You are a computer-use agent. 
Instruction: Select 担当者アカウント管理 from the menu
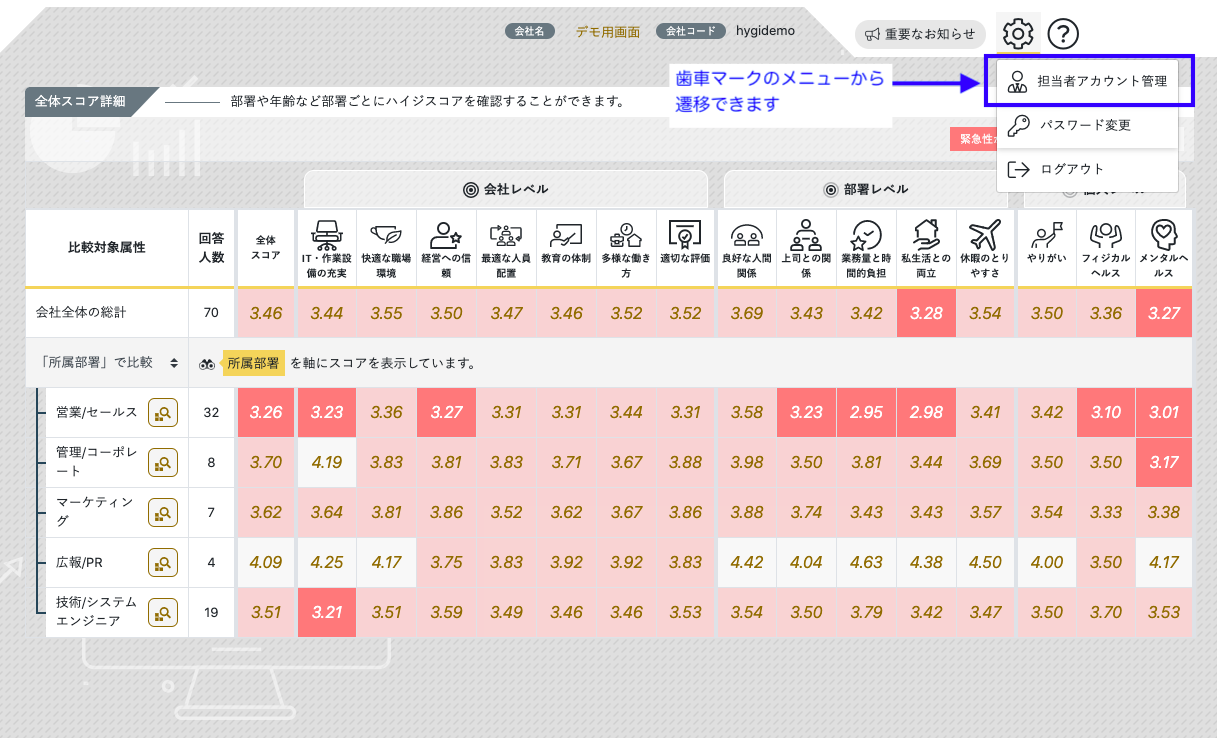tap(1089, 81)
